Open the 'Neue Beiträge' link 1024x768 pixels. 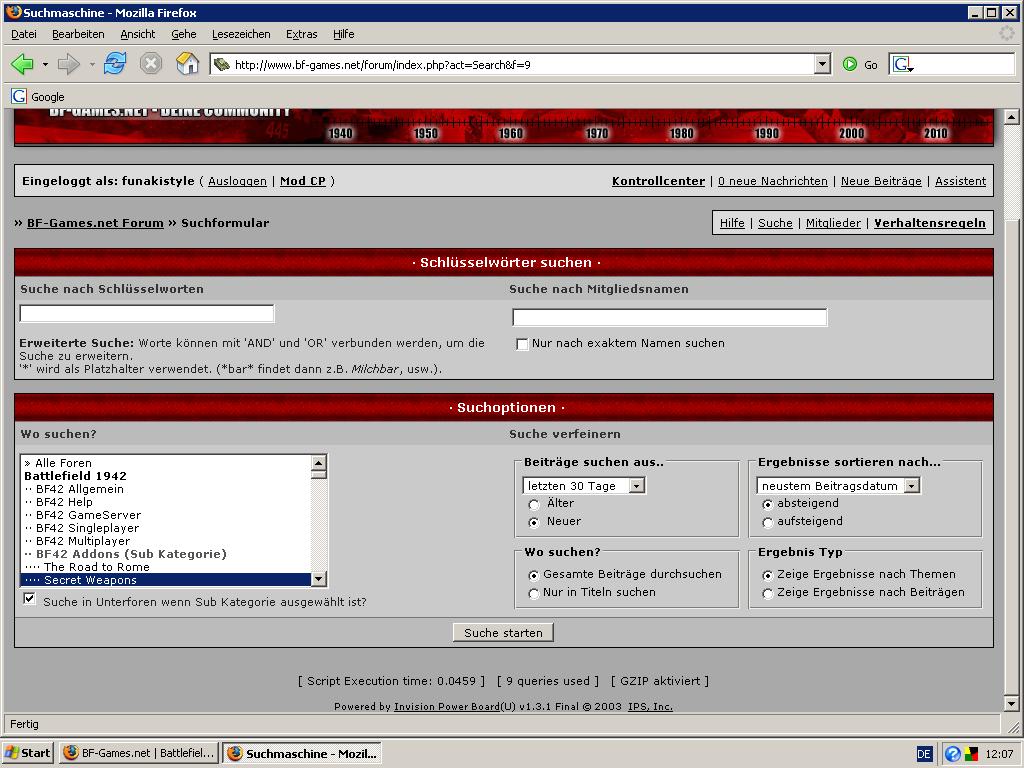(881, 181)
